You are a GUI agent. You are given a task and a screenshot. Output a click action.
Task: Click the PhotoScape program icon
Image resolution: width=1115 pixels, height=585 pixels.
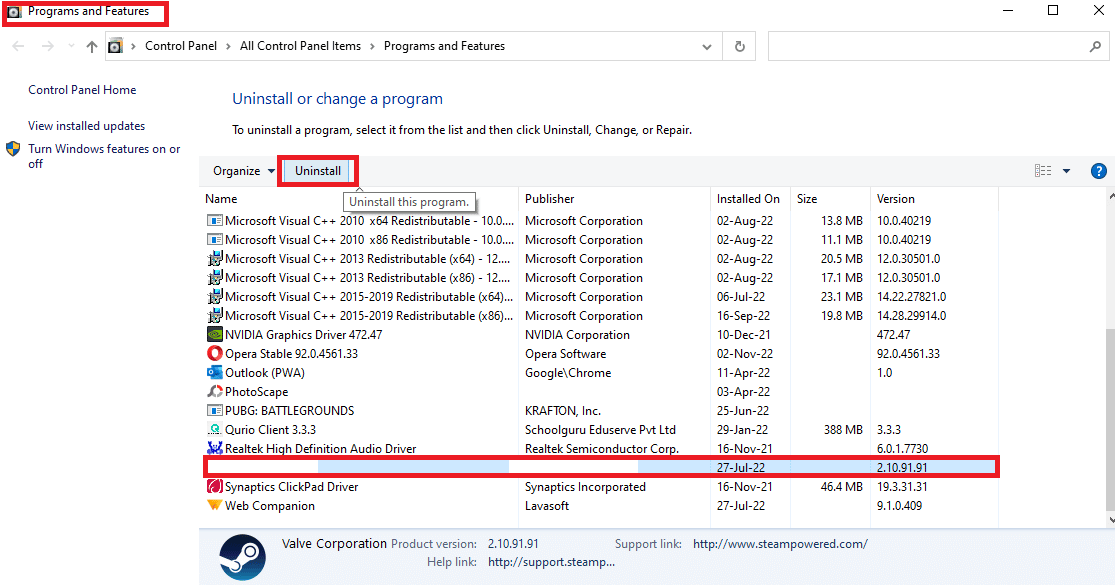coord(216,391)
